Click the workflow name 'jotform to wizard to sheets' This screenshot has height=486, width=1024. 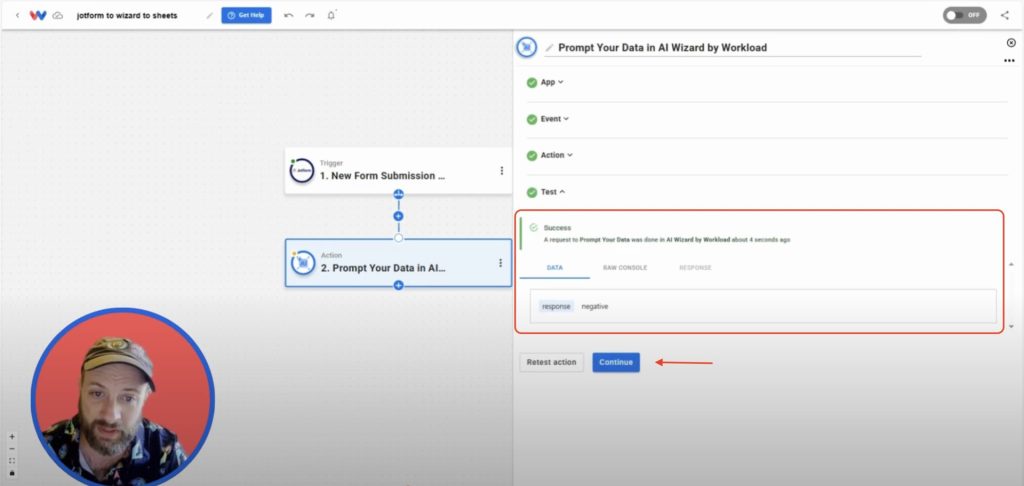click(x=127, y=16)
